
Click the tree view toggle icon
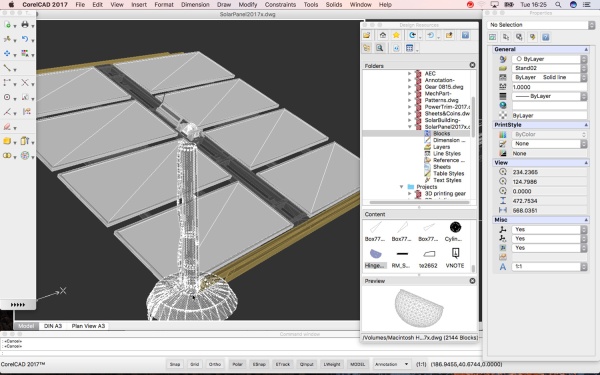pos(367,48)
